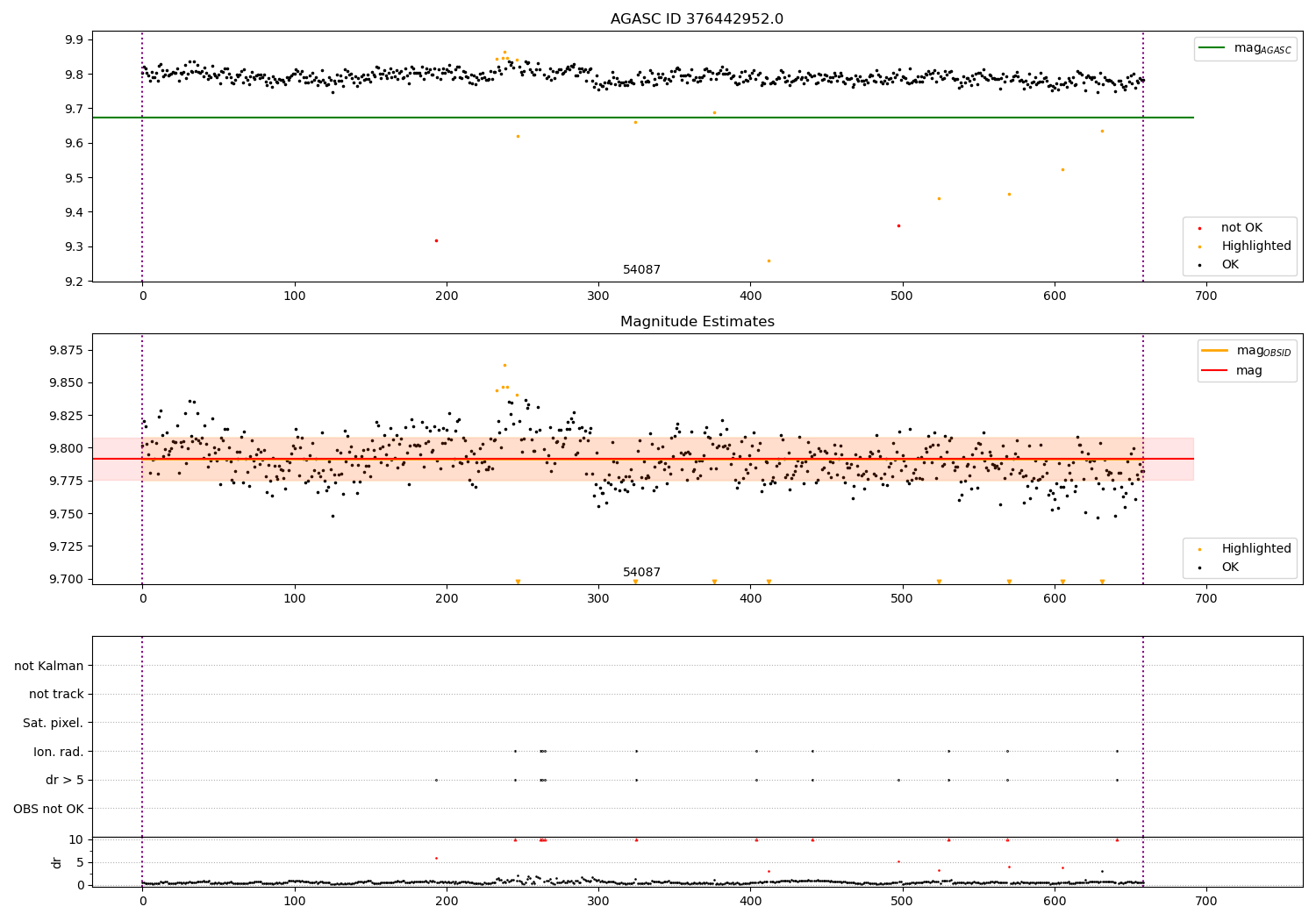Screen dimensions: 1316x921
Task: Click the 9.825 y-axis tick label
Action: coord(67,416)
